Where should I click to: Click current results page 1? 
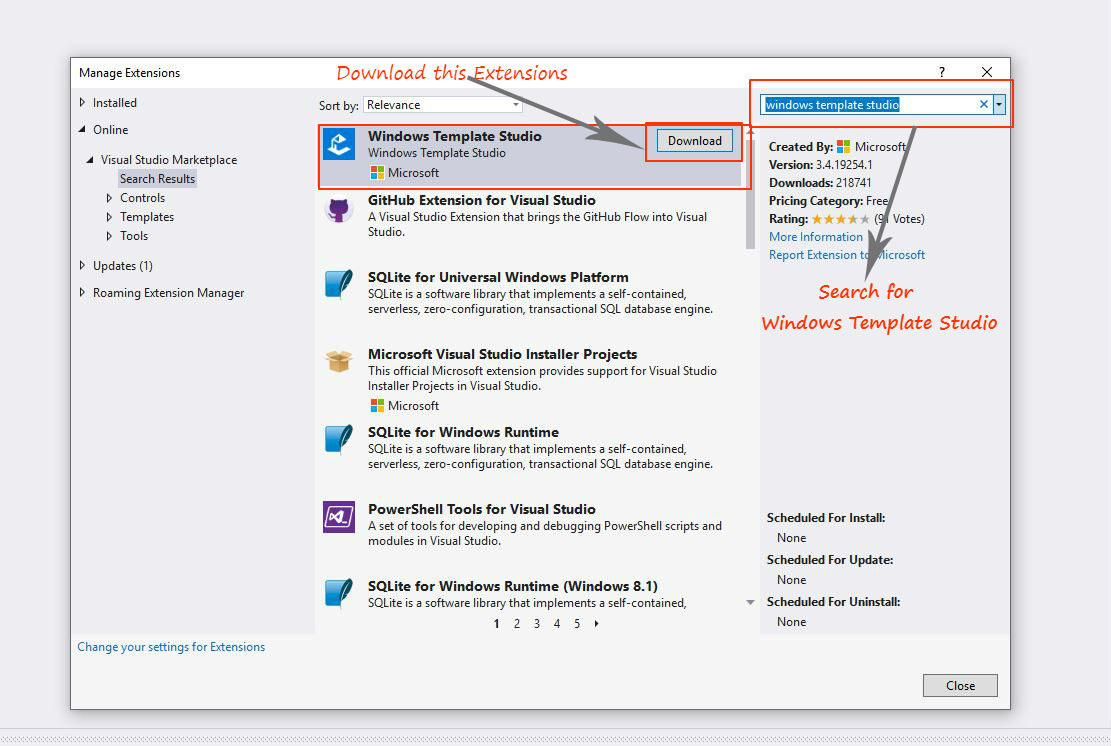[497, 624]
